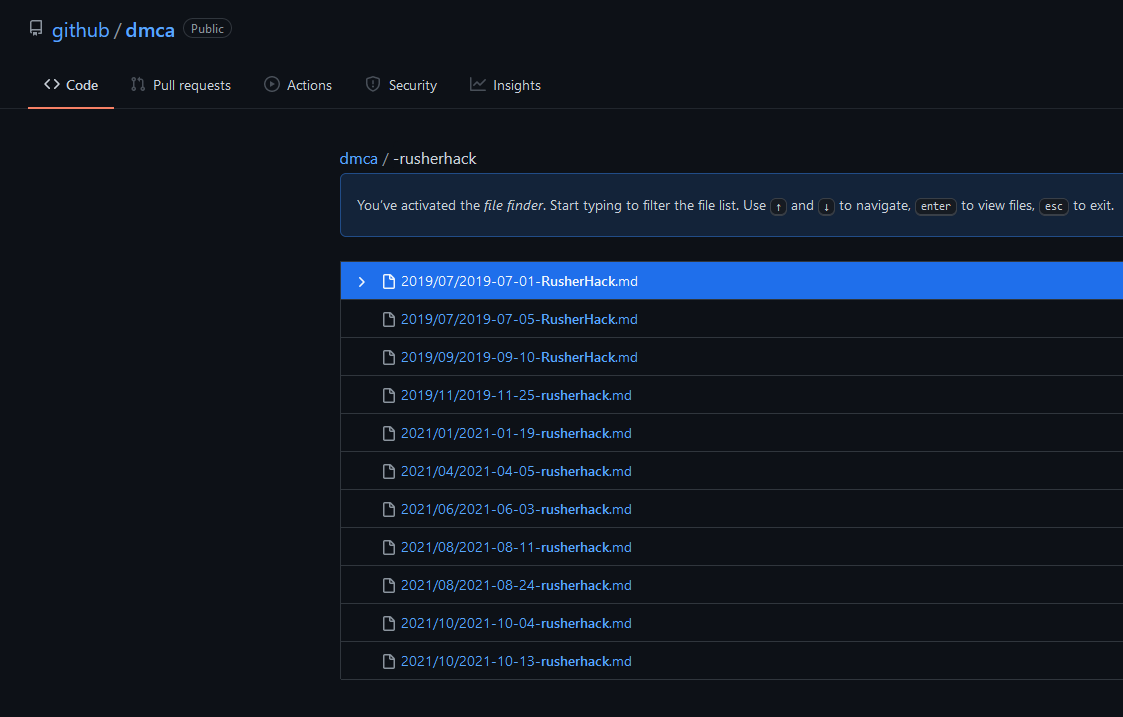Open file 2021/08/2021-08-11-rusherhack.md
The height and width of the screenshot is (717, 1123).
pyautogui.click(x=516, y=547)
